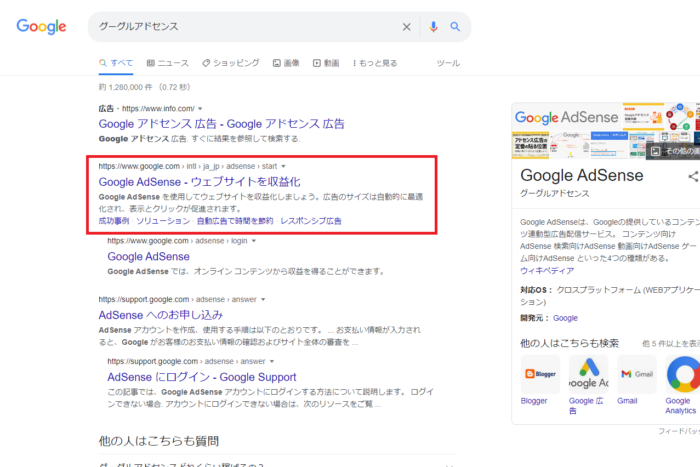
Task: Open the ad link Google アドセンス 広告
Action: click(x=221, y=124)
